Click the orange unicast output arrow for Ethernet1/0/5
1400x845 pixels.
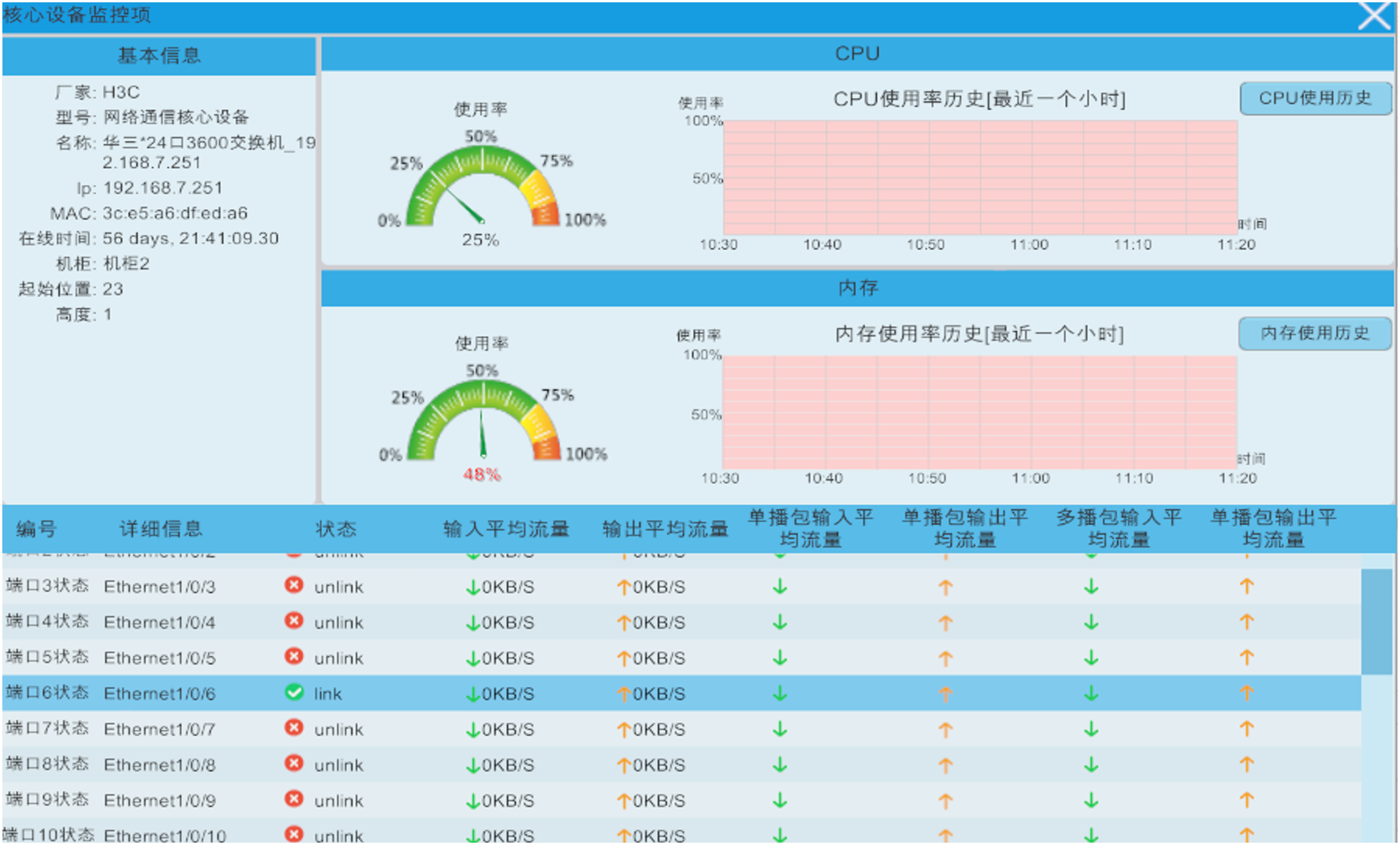point(946,659)
